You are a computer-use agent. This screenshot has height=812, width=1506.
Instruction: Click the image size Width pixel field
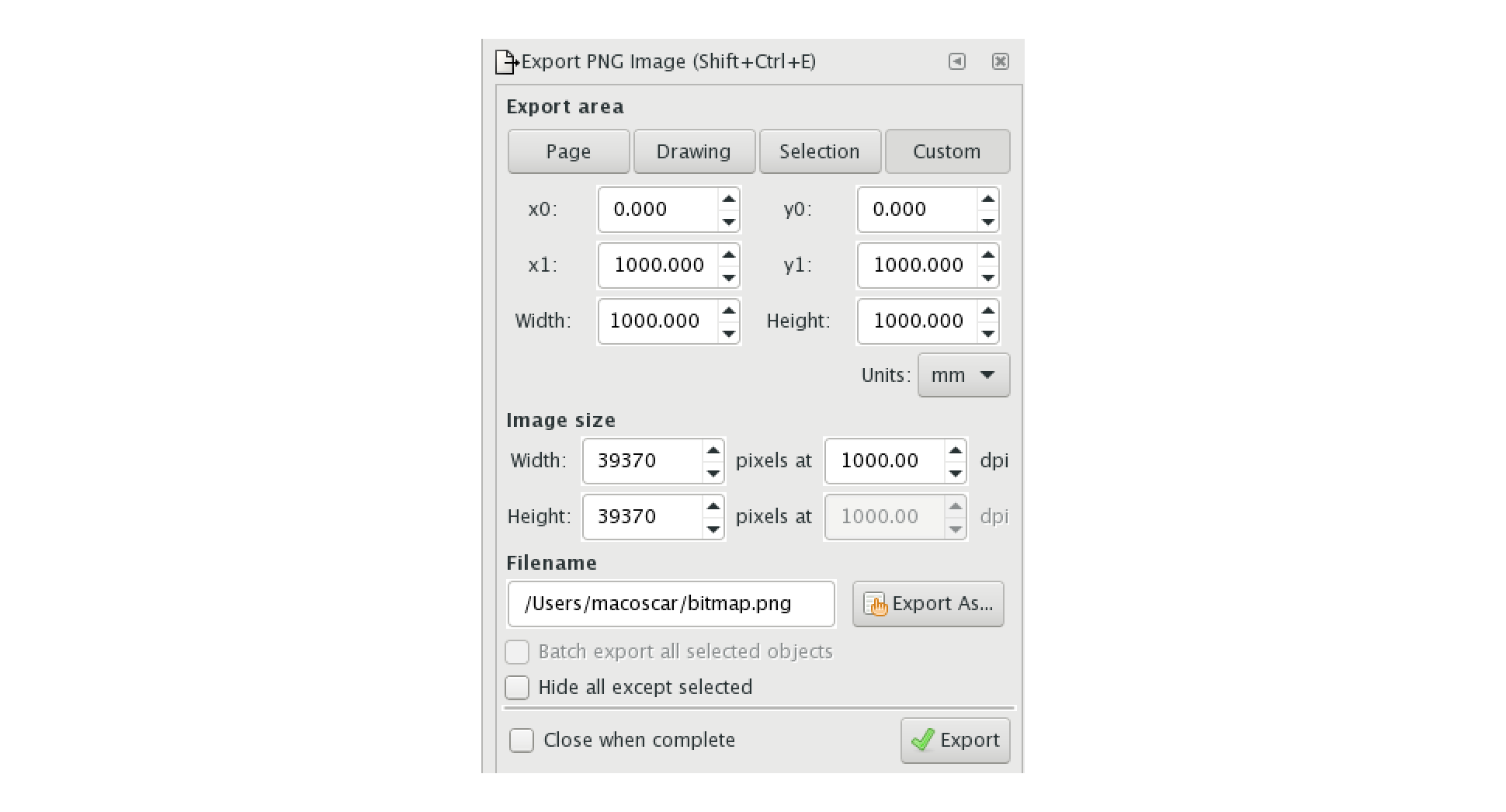click(643, 461)
